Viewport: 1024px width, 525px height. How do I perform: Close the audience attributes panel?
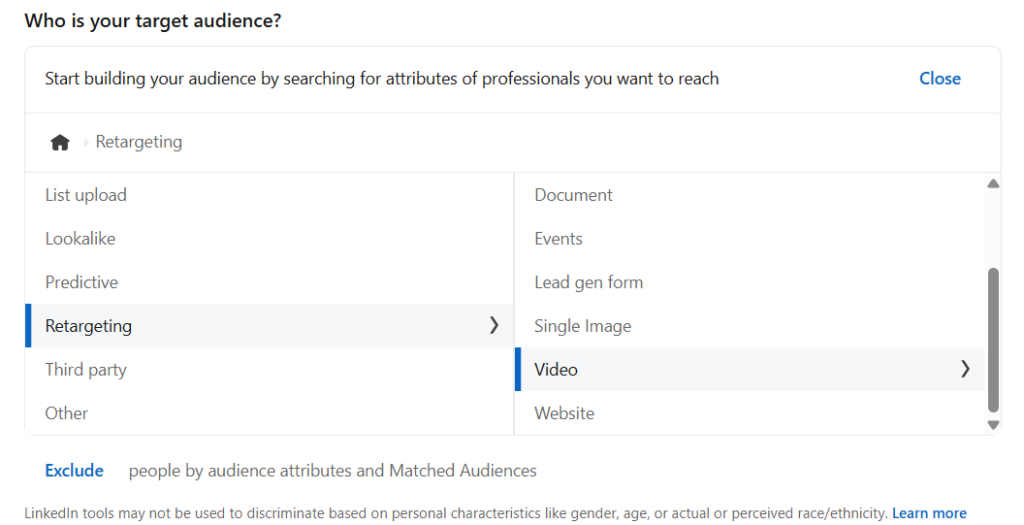pyautogui.click(x=939, y=78)
